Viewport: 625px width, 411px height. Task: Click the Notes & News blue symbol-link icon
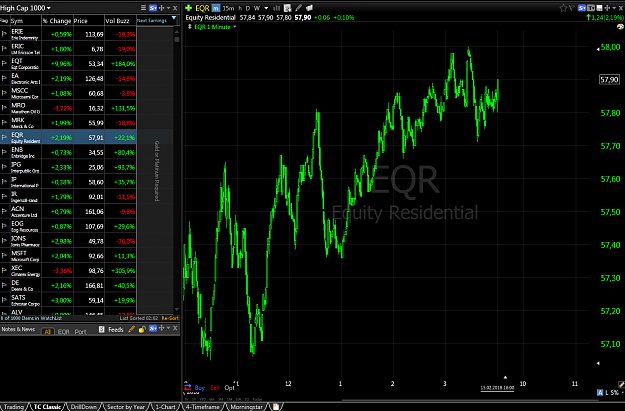coord(153,328)
